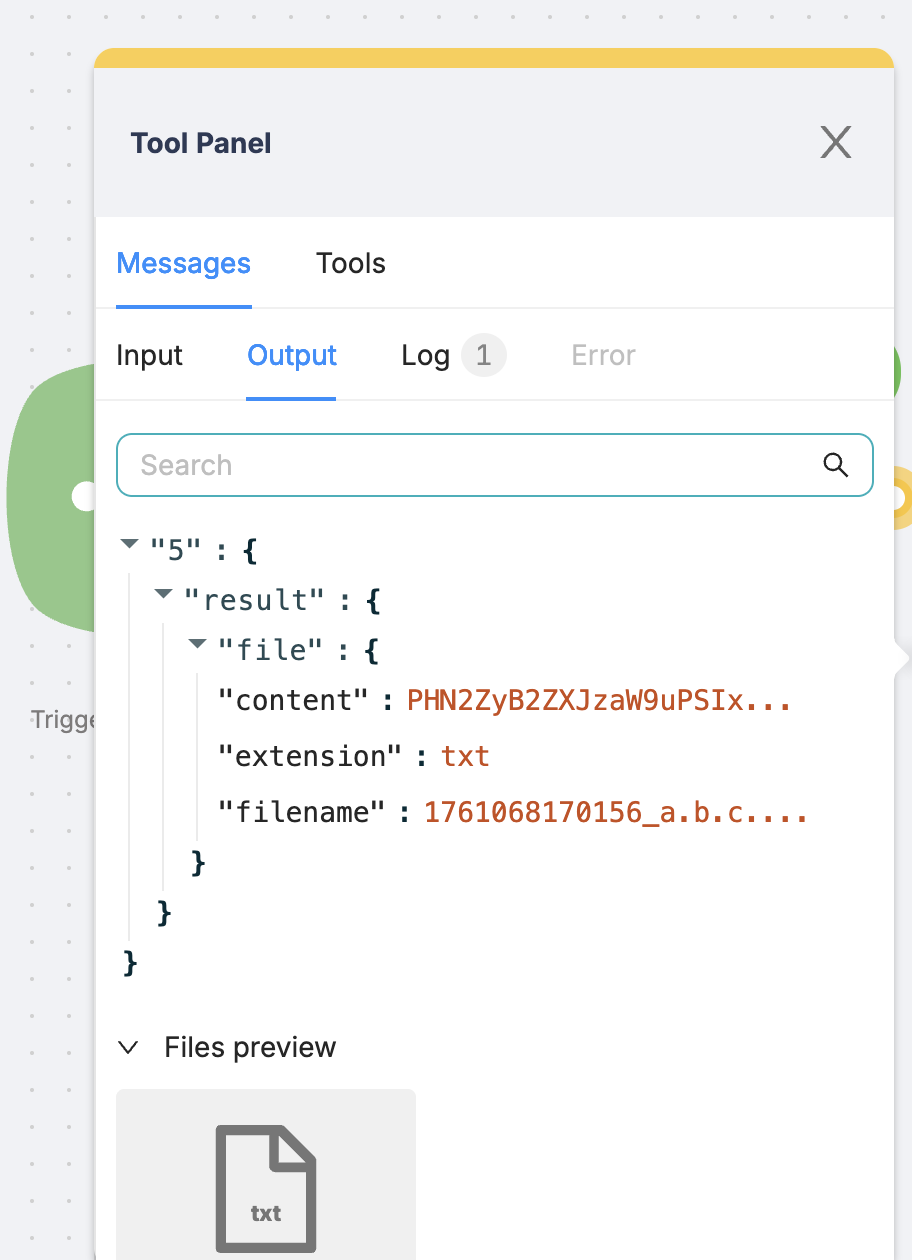Click the Log count badge showing 1
This screenshot has height=1260, width=912.
[x=483, y=355]
